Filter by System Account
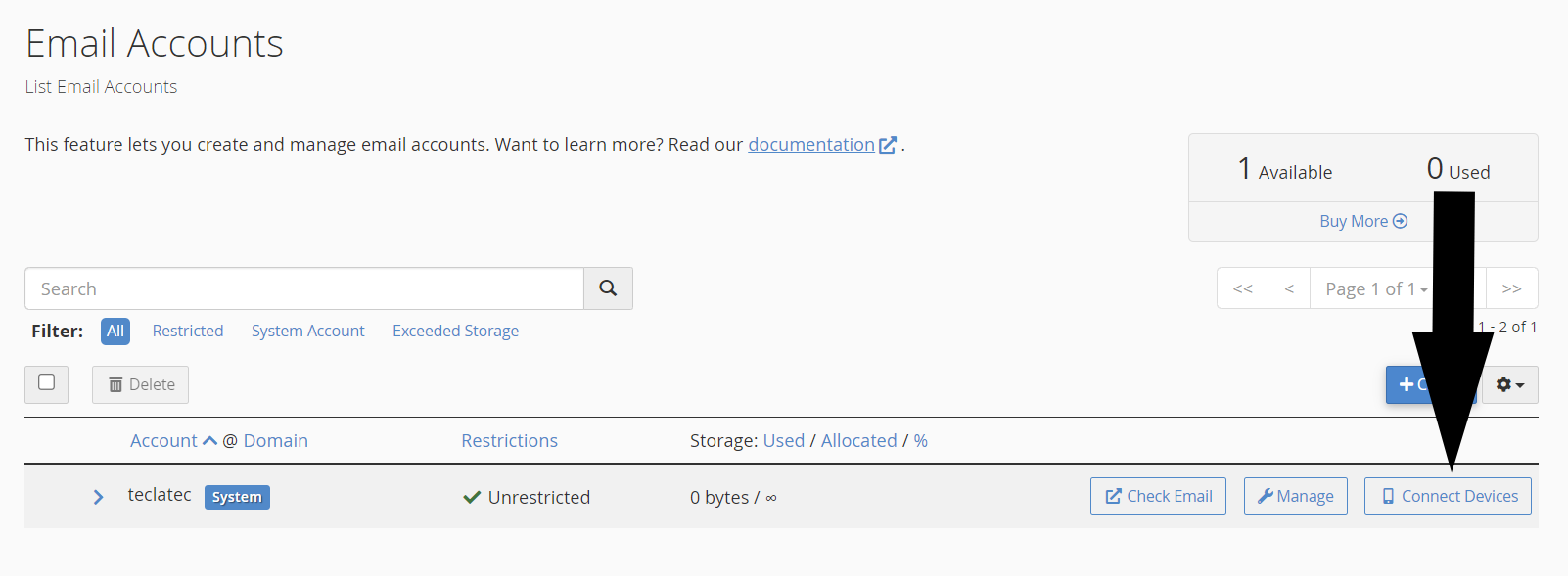Viewport: 1568px width, 576px height. pyautogui.click(x=307, y=332)
